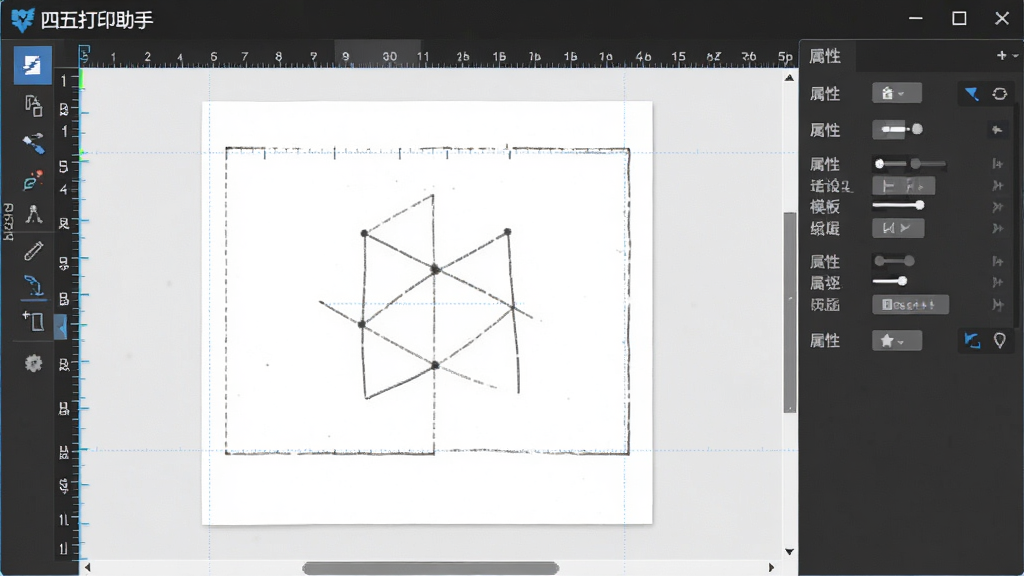This screenshot has height=576, width=1024.
Task: Click the left middle node of the drawing
Action: (x=361, y=324)
